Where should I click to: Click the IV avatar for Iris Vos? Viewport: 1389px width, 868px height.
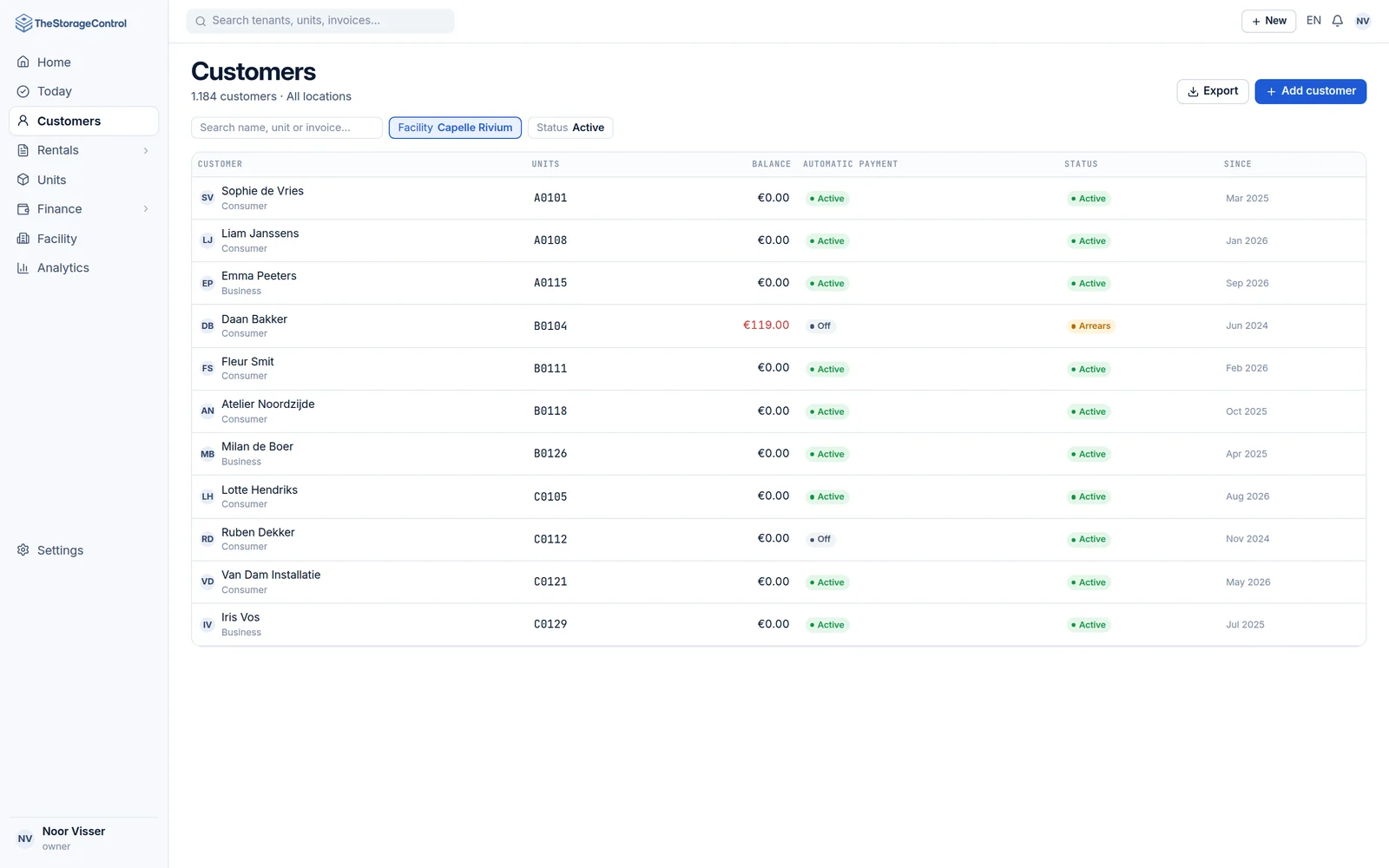tap(207, 624)
